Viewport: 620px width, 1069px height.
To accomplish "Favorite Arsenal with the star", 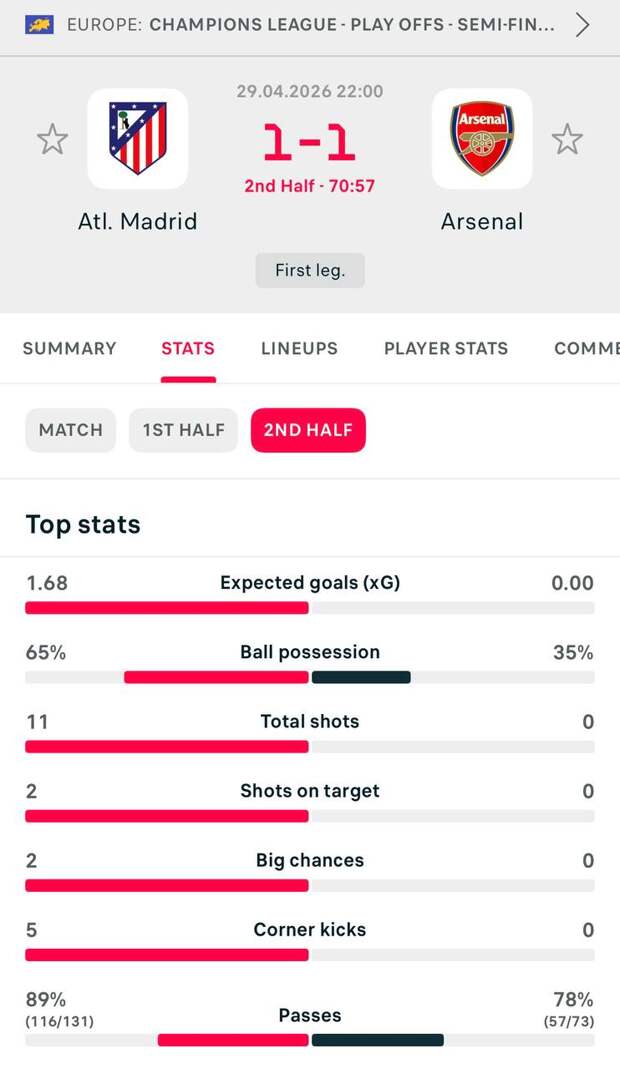I will (x=567, y=139).
